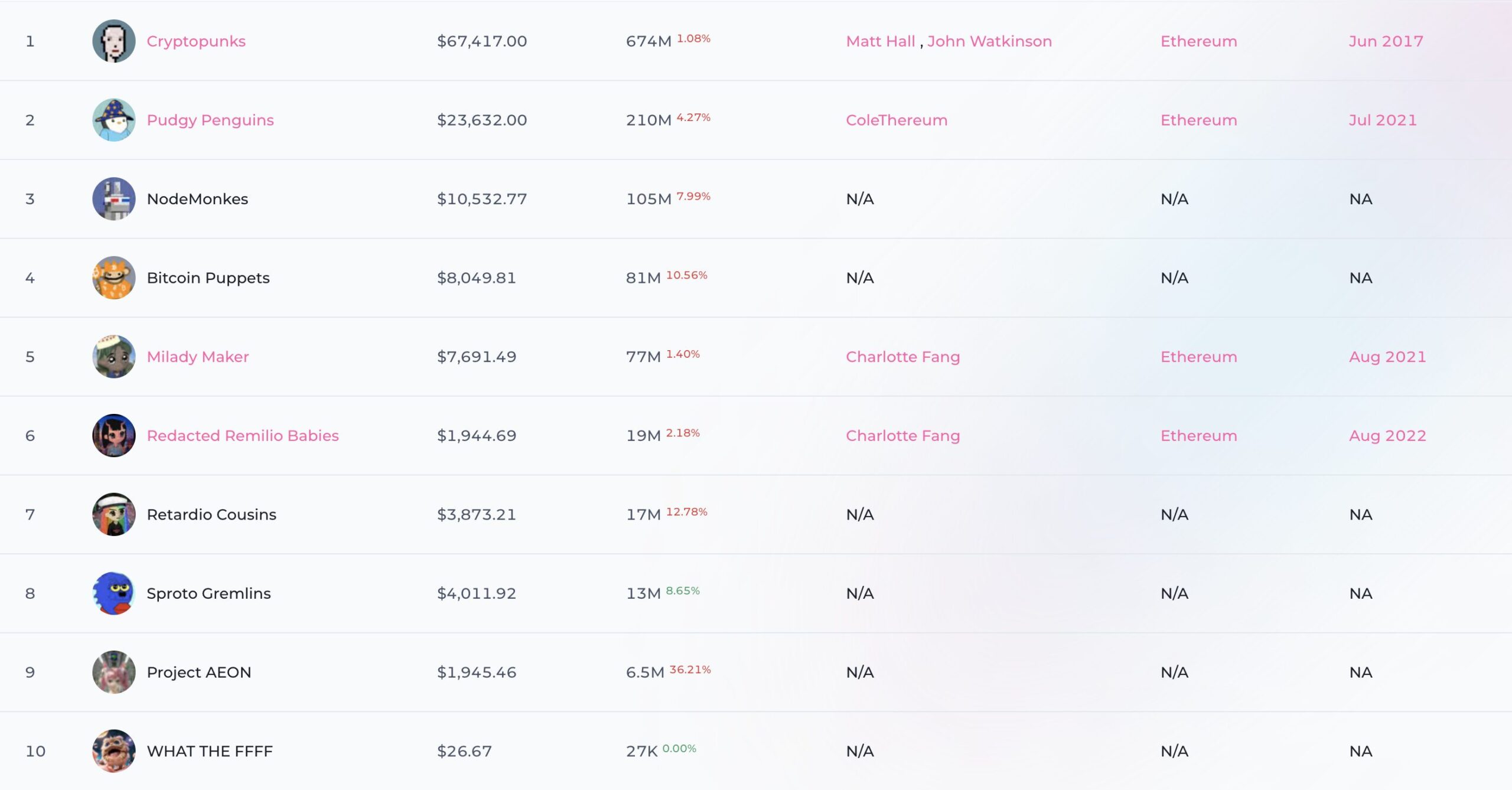1512x790 pixels.
Task: Click Ethereum link in Cryptopunks row
Action: tap(1198, 41)
